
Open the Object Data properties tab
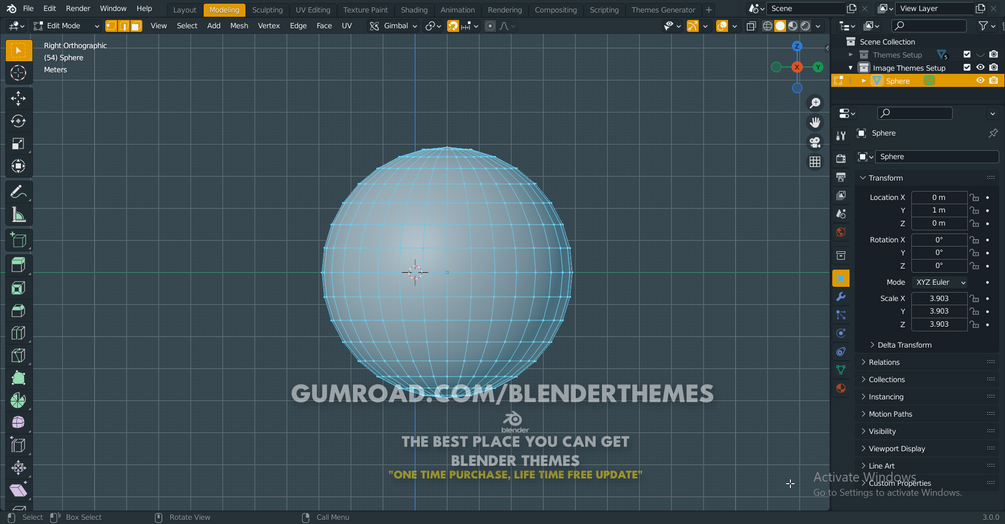pyautogui.click(x=841, y=370)
